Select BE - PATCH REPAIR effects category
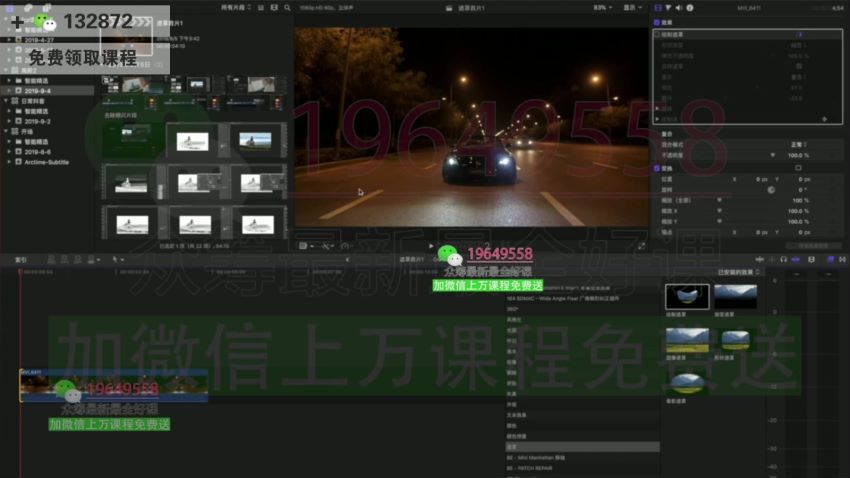This screenshot has width=850, height=478. tap(582, 468)
